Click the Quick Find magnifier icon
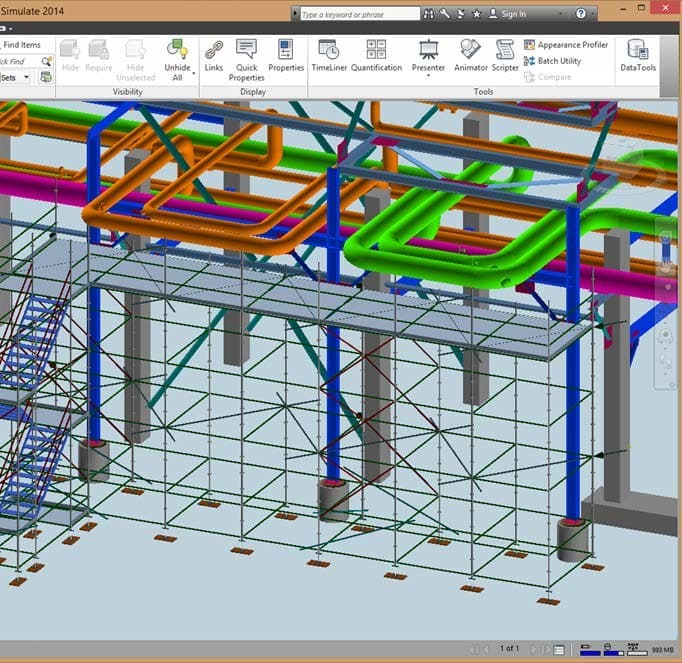This screenshot has height=663, width=682. pyautogui.click(x=46, y=61)
